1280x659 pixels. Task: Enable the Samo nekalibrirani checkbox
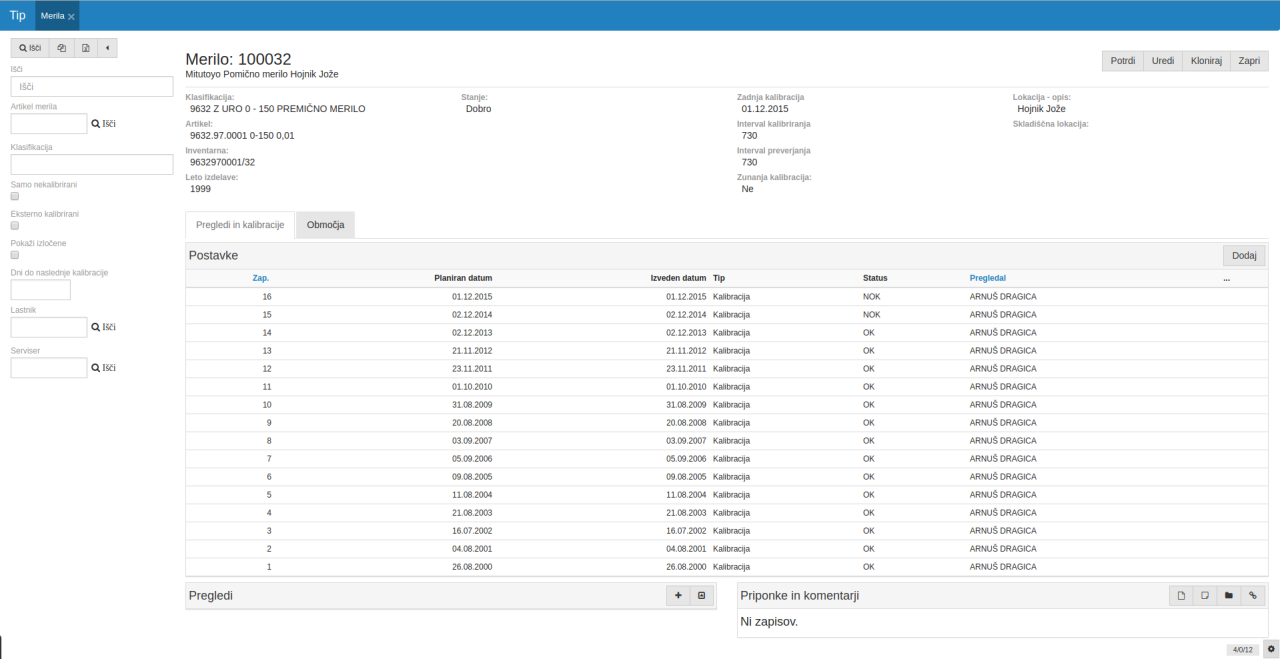click(15, 197)
